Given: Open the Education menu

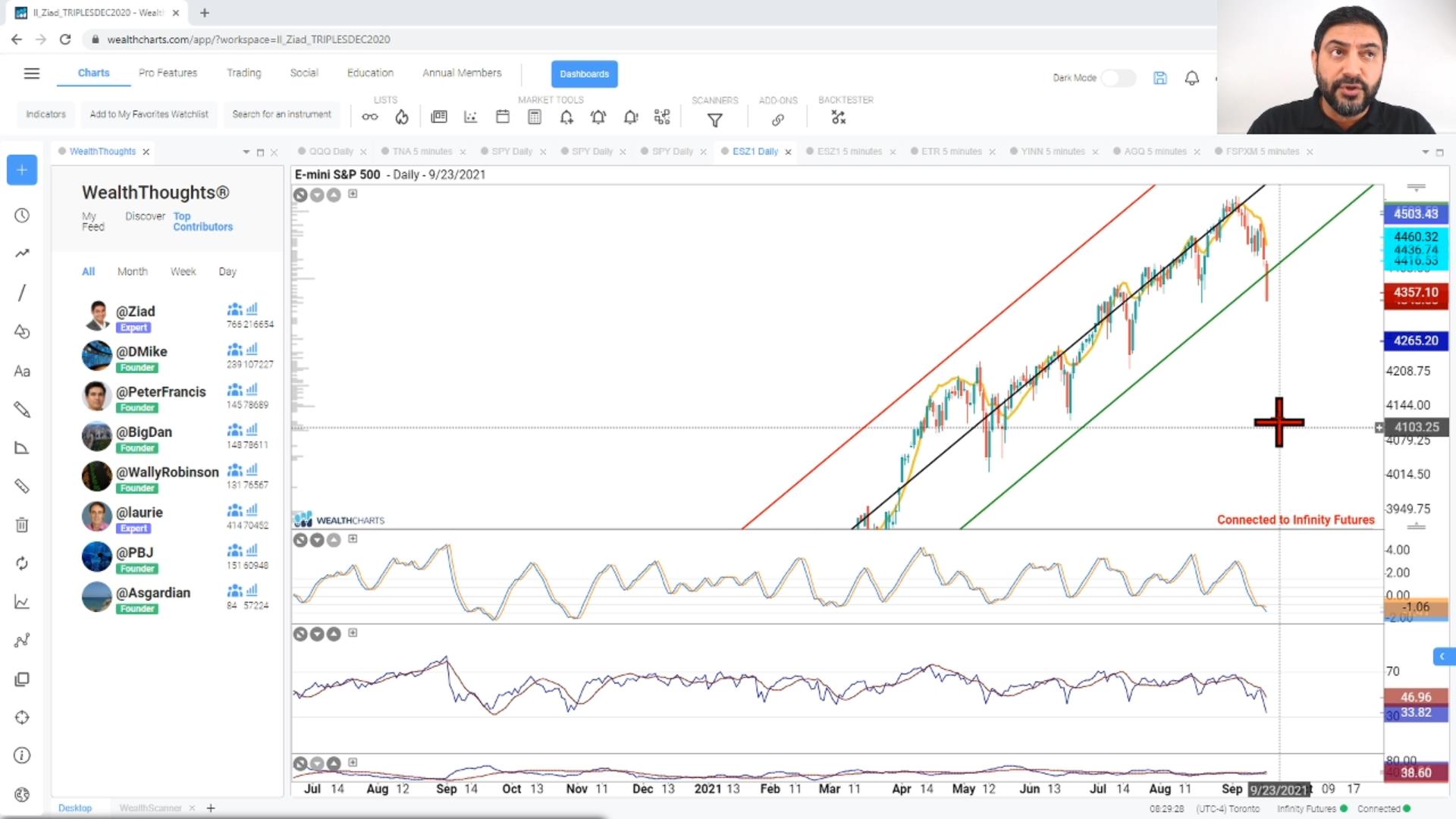Looking at the screenshot, I should tap(370, 73).
